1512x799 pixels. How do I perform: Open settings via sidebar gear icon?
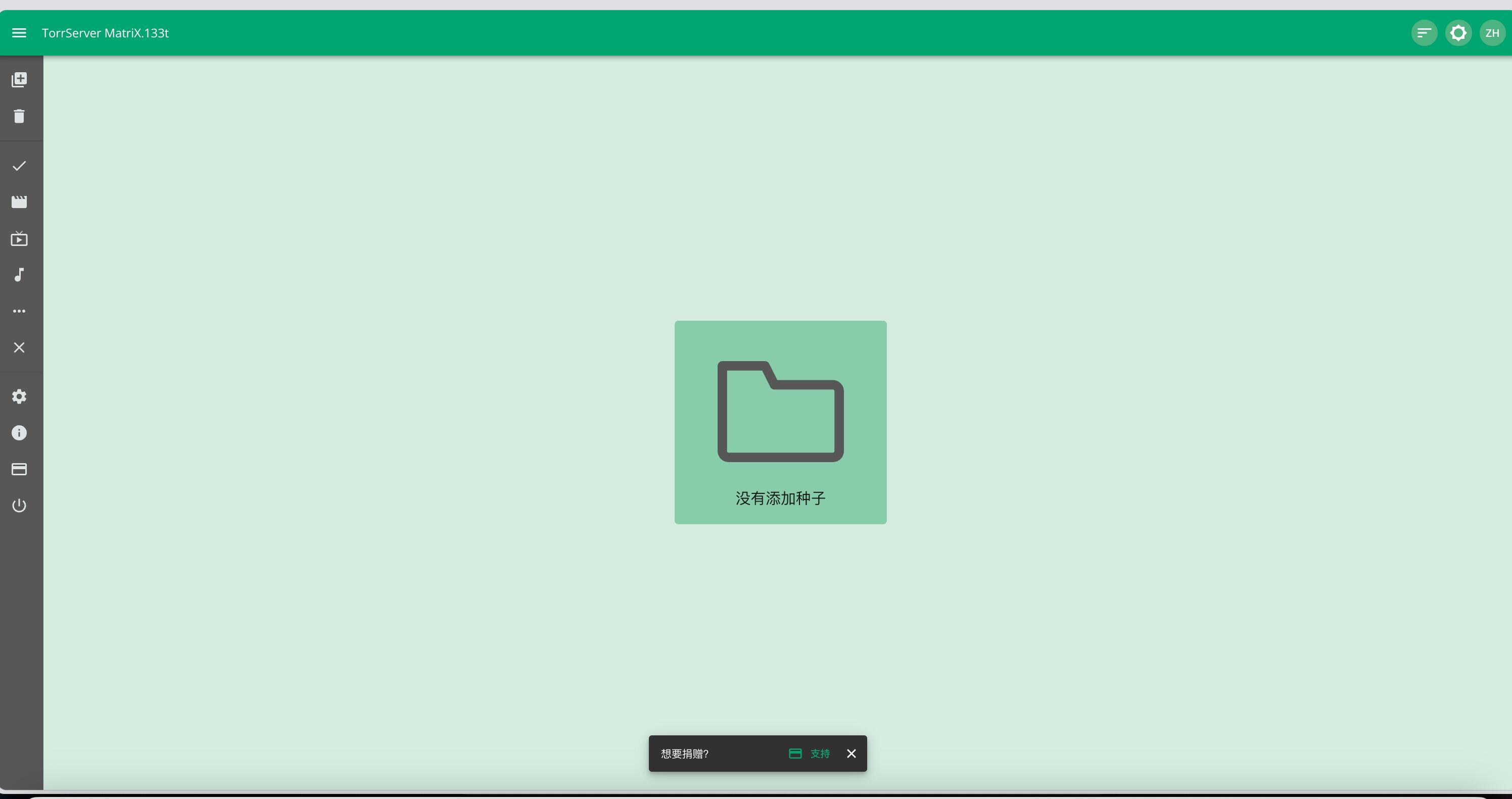point(19,396)
